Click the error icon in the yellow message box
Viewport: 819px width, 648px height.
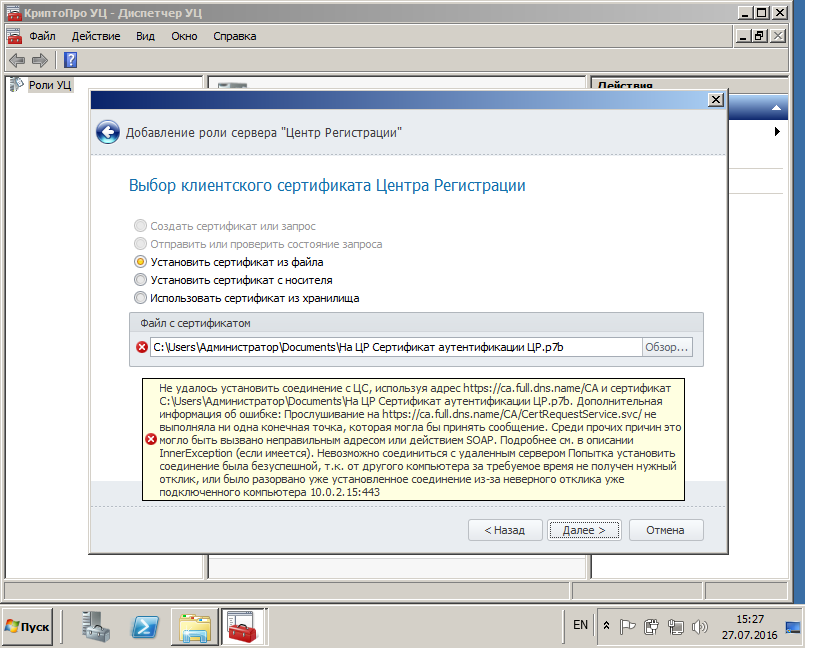click(x=151, y=440)
